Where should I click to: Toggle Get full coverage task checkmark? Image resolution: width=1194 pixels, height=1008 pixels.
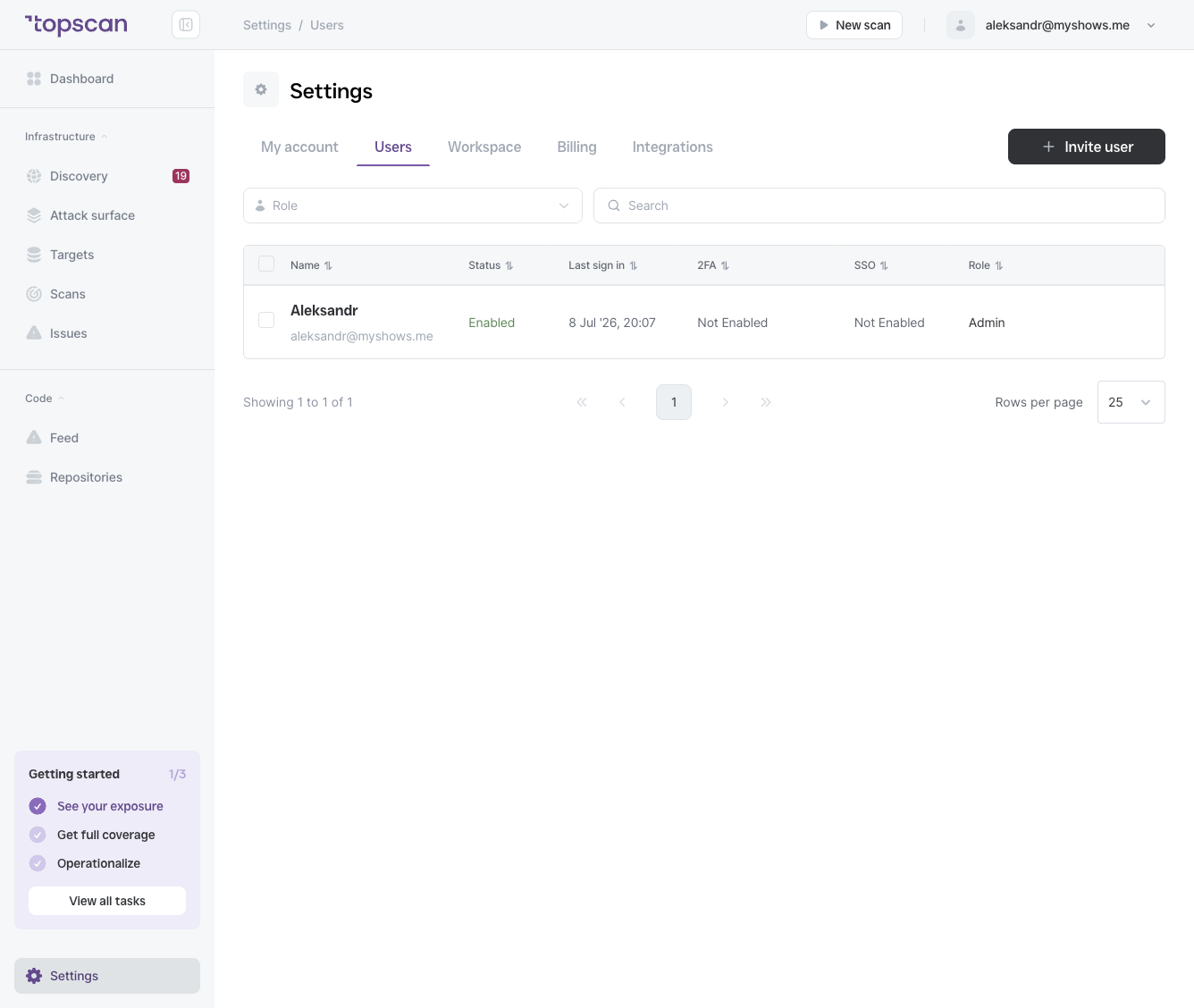[38, 835]
